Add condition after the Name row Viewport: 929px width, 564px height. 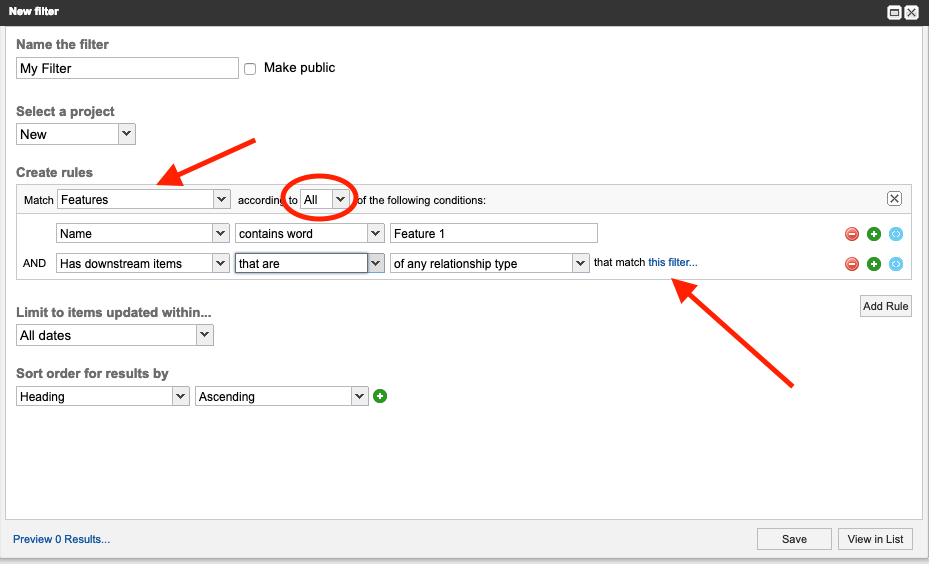[x=873, y=234]
